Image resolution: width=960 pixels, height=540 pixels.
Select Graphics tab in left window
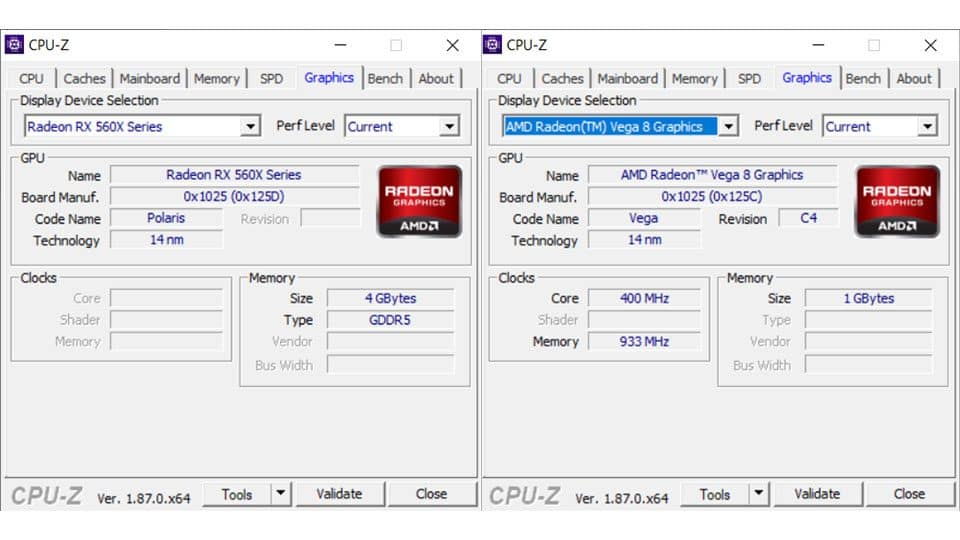tap(329, 78)
